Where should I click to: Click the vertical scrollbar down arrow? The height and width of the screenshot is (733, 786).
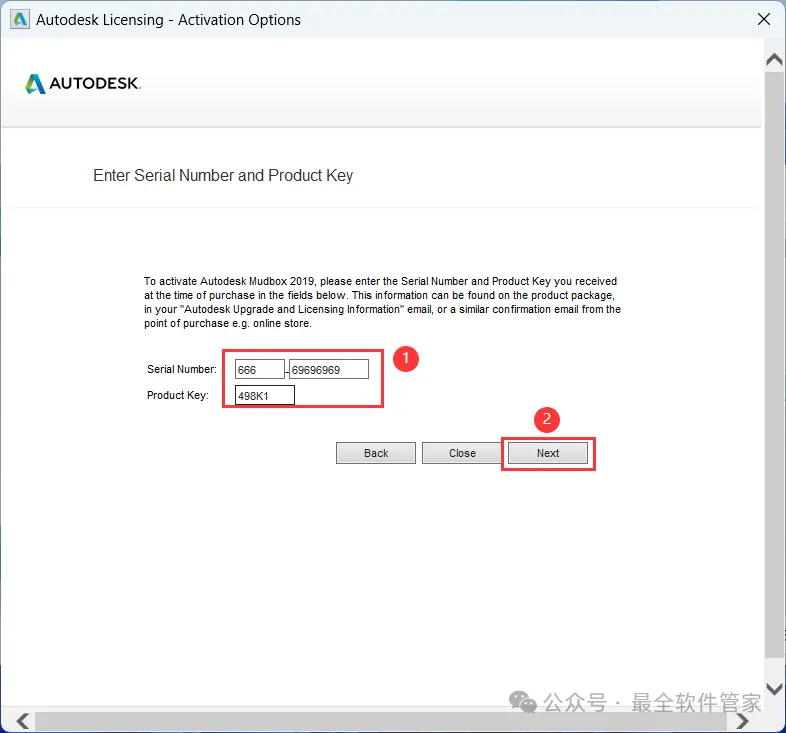pyautogui.click(x=774, y=689)
